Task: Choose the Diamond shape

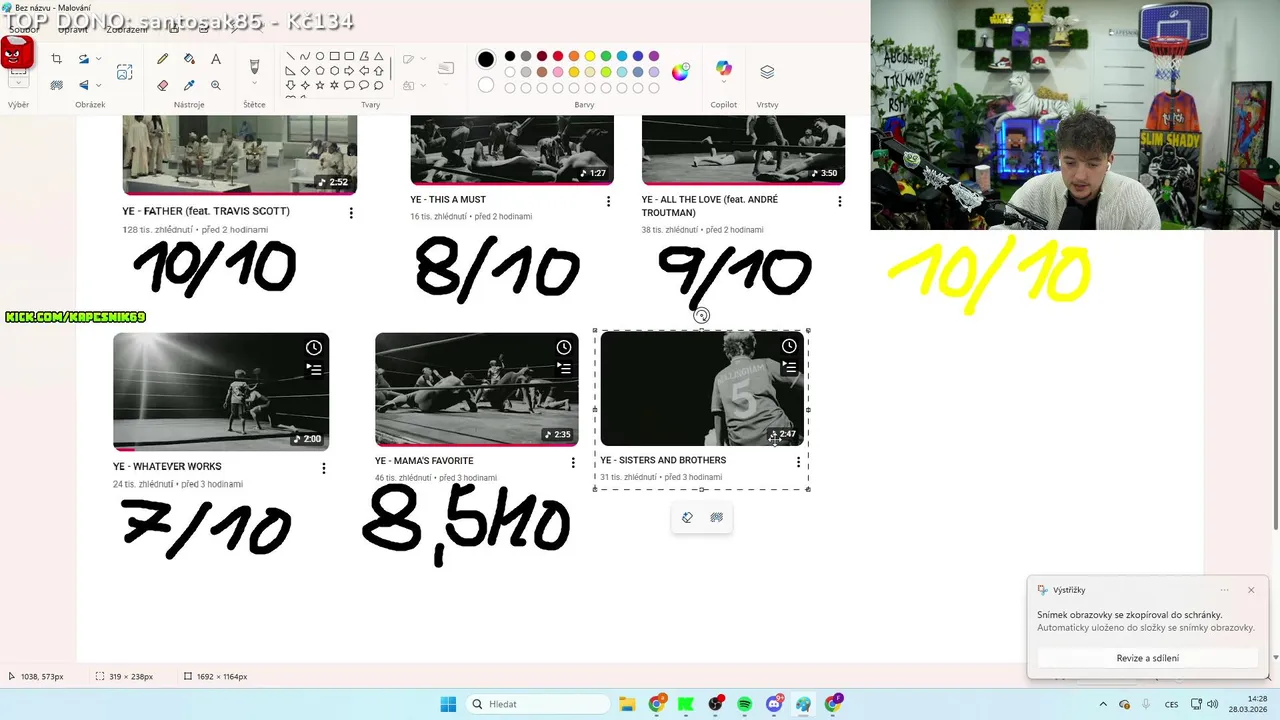Action: click(305, 71)
